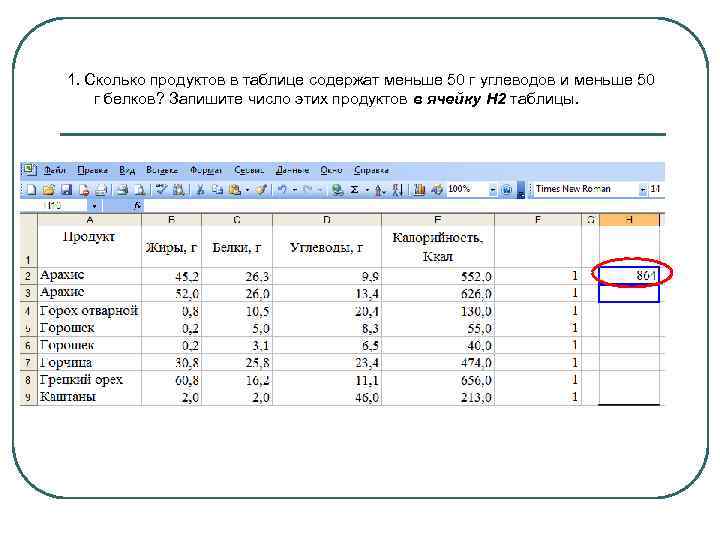Open the Undo history dropdown arrow
The width and height of the screenshot is (720, 540).
[x=295, y=190]
